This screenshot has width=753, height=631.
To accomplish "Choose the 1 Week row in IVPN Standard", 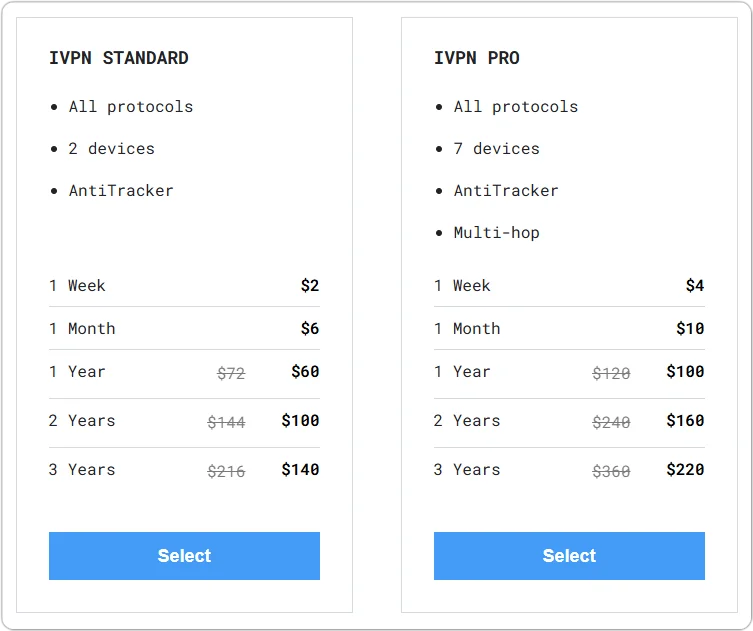I will 184,286.
